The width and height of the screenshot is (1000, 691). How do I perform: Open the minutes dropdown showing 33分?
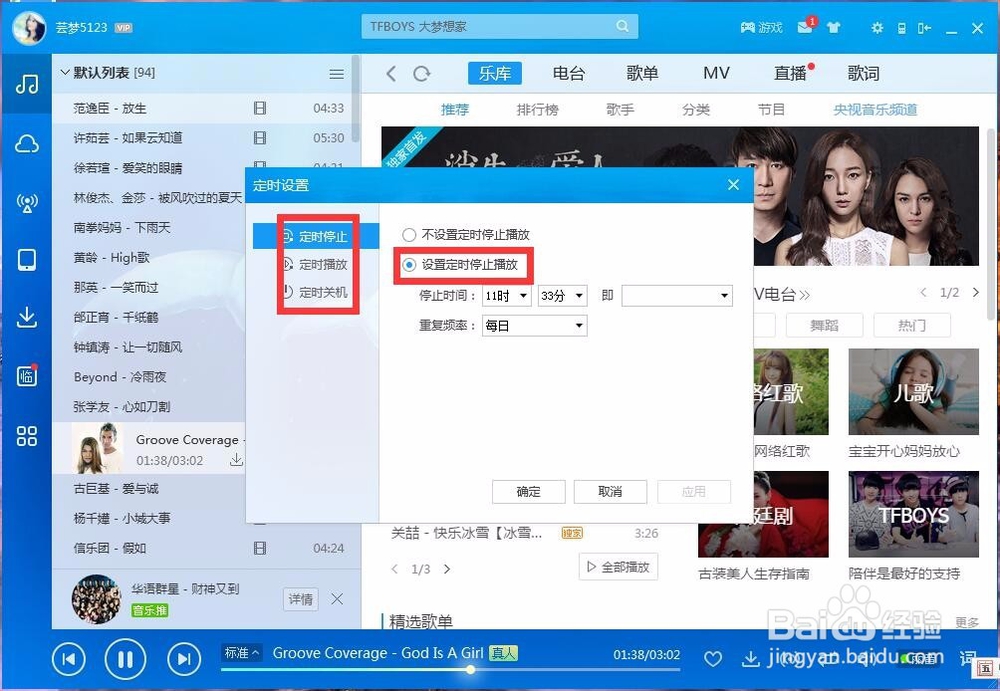coord(561,295)
